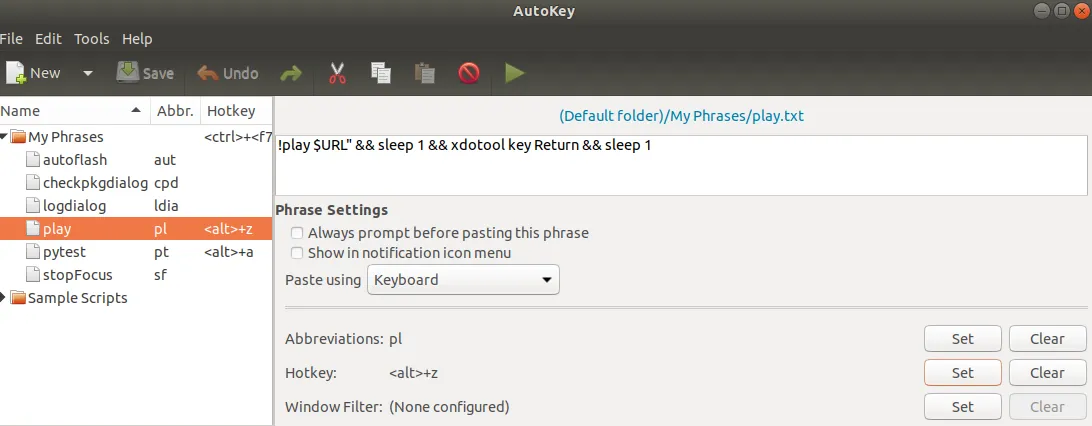Toggle Show in notification icon menu
This screenshot has height=426, width=1092.
(x=297, y=253)
